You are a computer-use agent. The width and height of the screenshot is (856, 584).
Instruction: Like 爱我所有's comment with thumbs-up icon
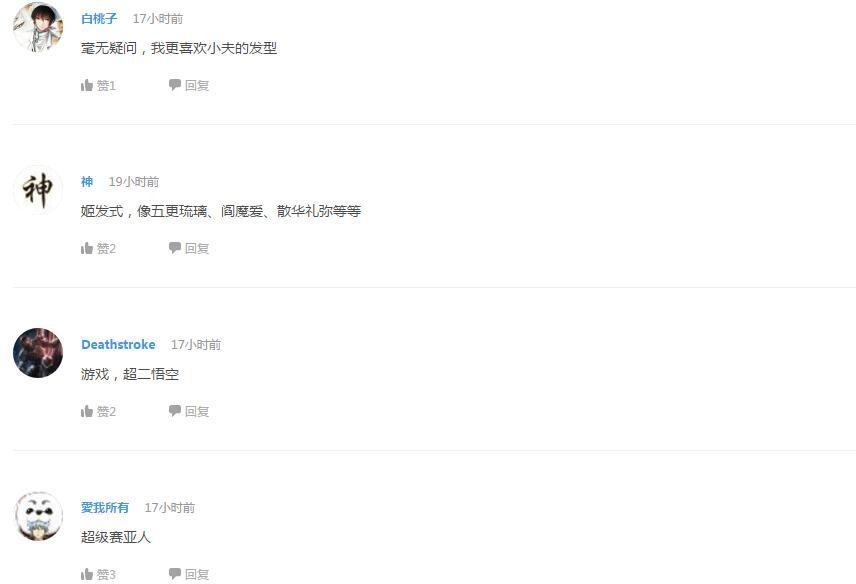[x=87, y=574]
